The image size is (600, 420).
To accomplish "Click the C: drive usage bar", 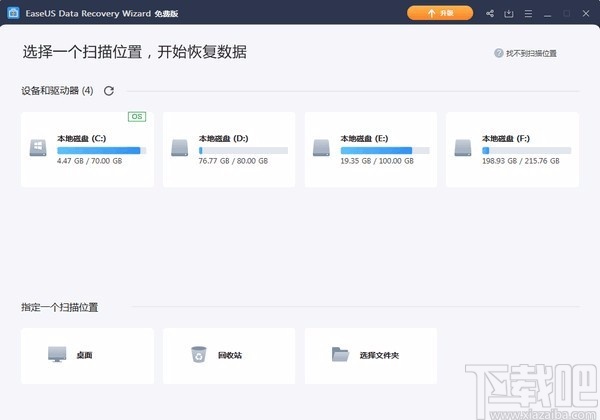I will (x=101, y=151).
